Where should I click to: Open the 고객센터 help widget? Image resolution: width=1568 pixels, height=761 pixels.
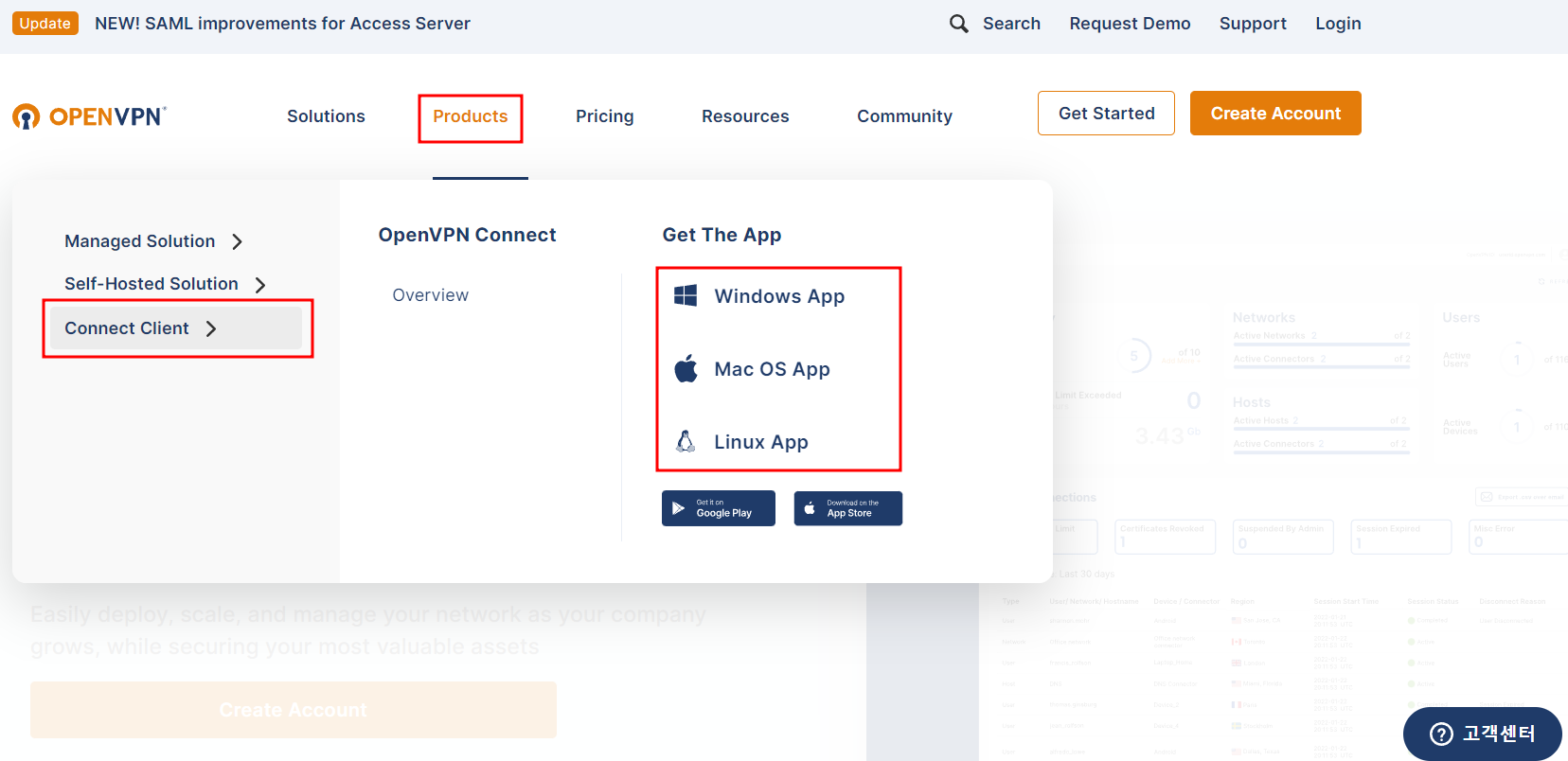pos(1482,734)
